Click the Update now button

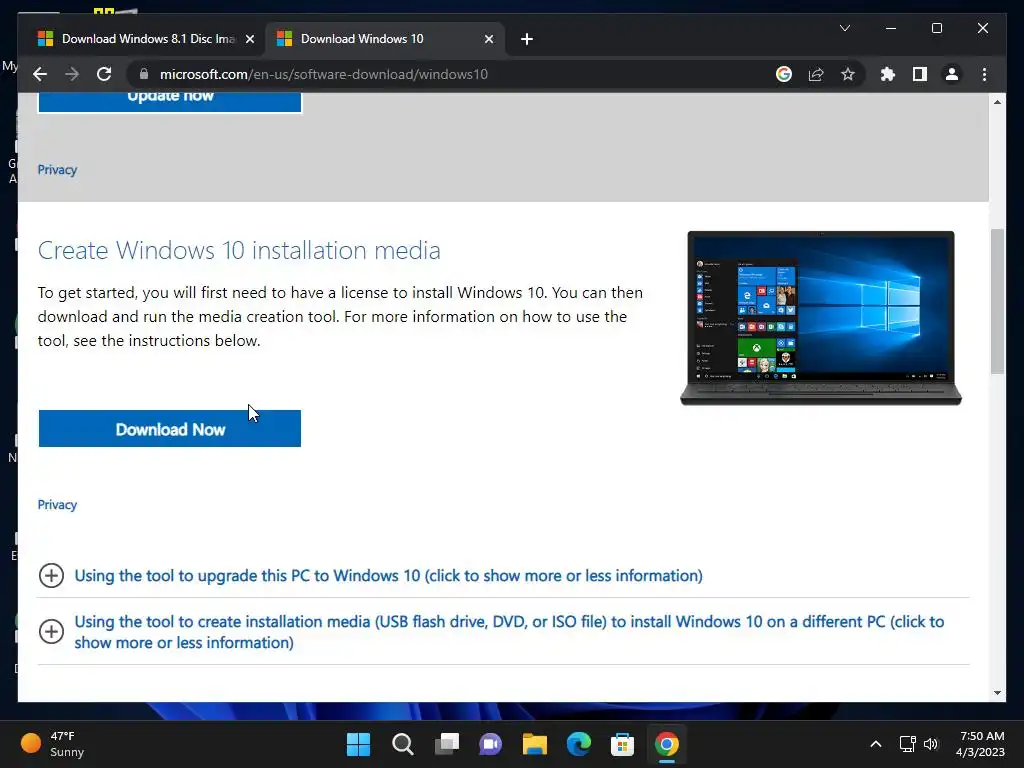(170, 102)
